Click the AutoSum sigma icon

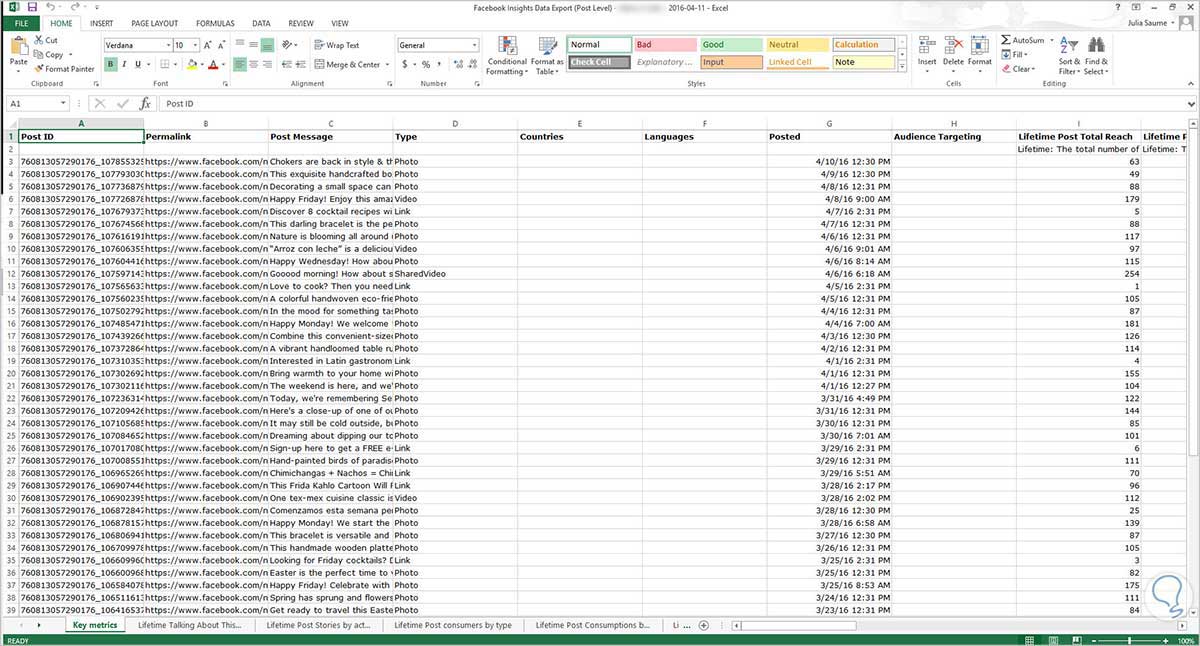point(1006,40)
